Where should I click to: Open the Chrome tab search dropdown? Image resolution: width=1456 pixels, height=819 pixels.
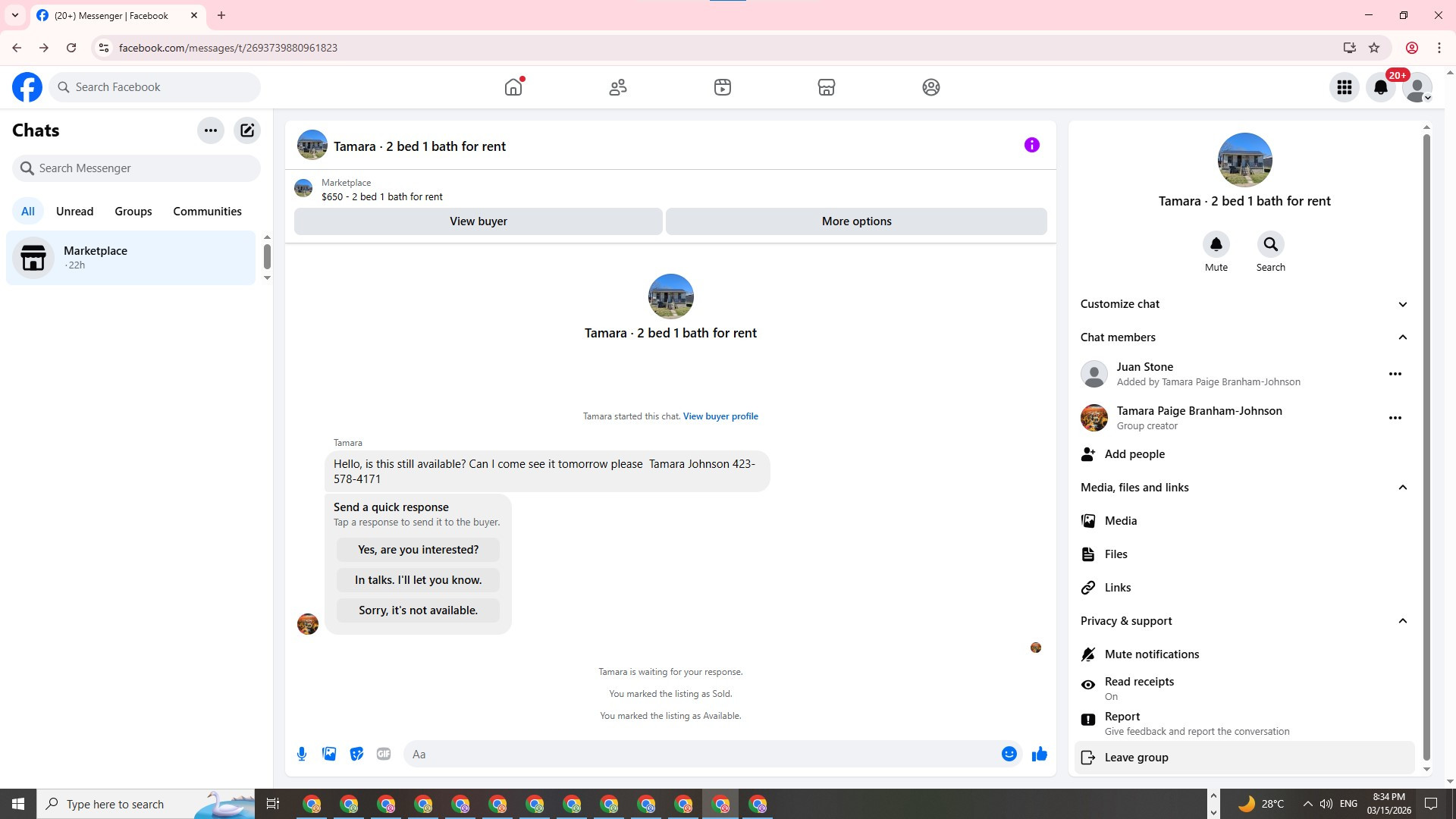pyautogui.click(x=15, y=15)
